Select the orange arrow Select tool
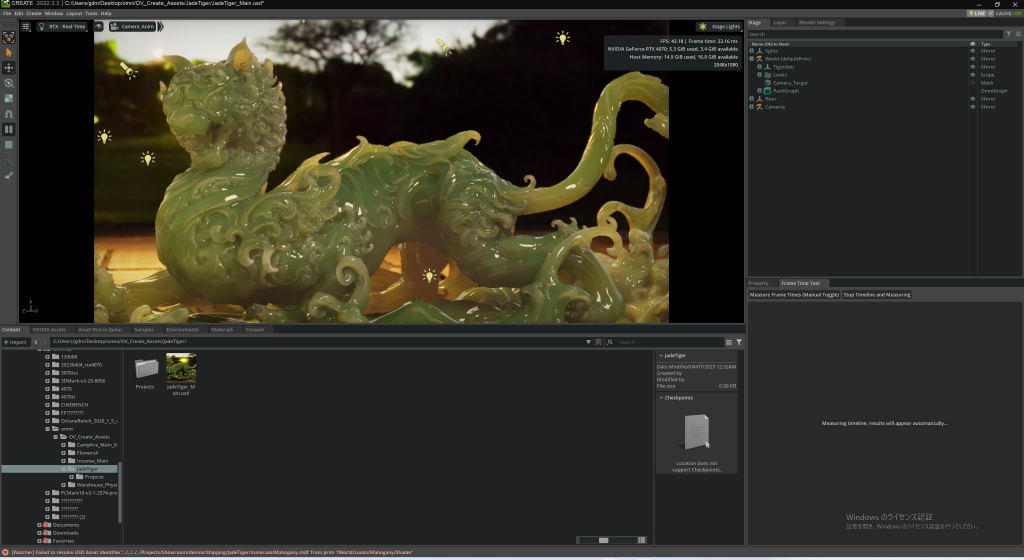Screen dimensions: 1024x560 coord(8,52)
